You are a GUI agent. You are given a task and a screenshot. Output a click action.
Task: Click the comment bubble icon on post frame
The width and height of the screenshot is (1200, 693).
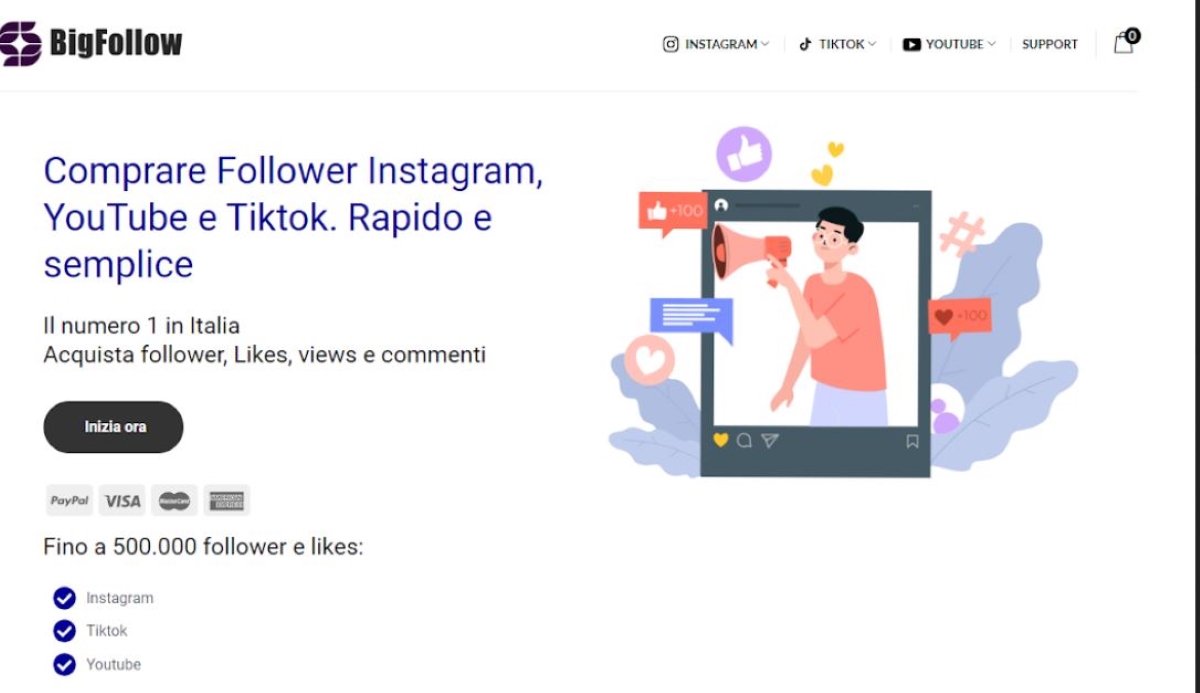tap(744, 440)
